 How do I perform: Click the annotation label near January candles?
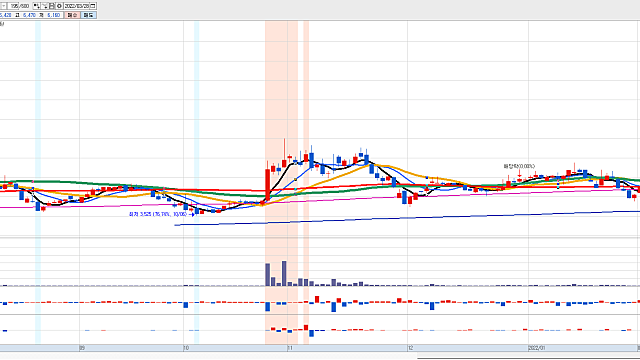(x=519, y=166)
